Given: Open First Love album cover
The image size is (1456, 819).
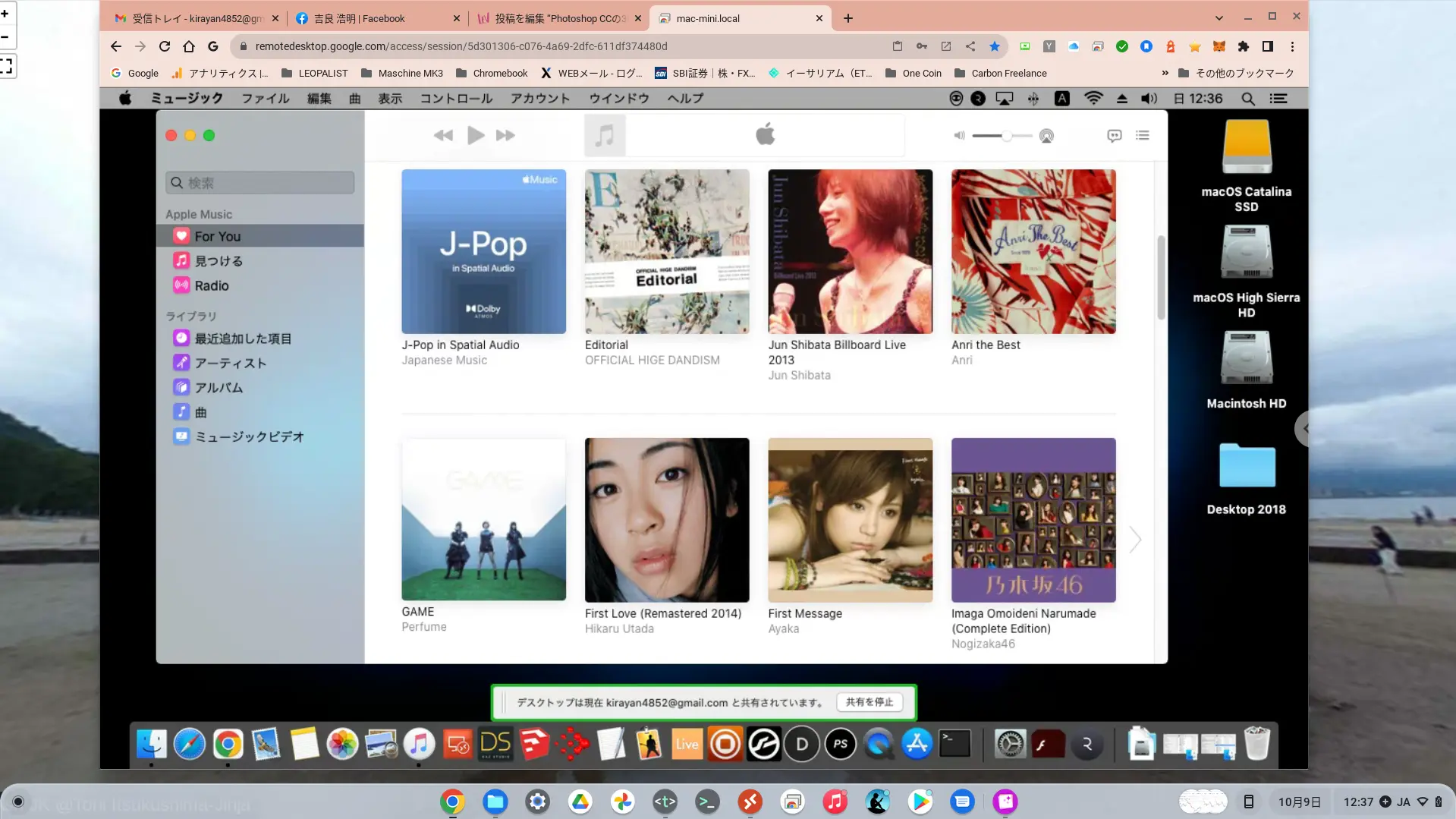Looking at the screenshot, I should click(x=667, y=520).
